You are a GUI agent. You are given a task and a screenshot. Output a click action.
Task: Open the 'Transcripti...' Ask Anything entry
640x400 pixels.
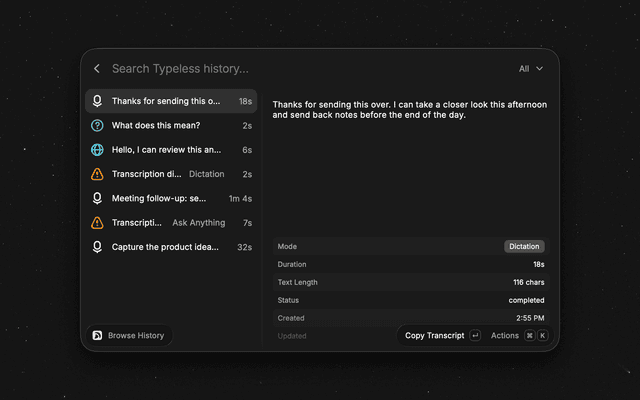tap(171, 223)
